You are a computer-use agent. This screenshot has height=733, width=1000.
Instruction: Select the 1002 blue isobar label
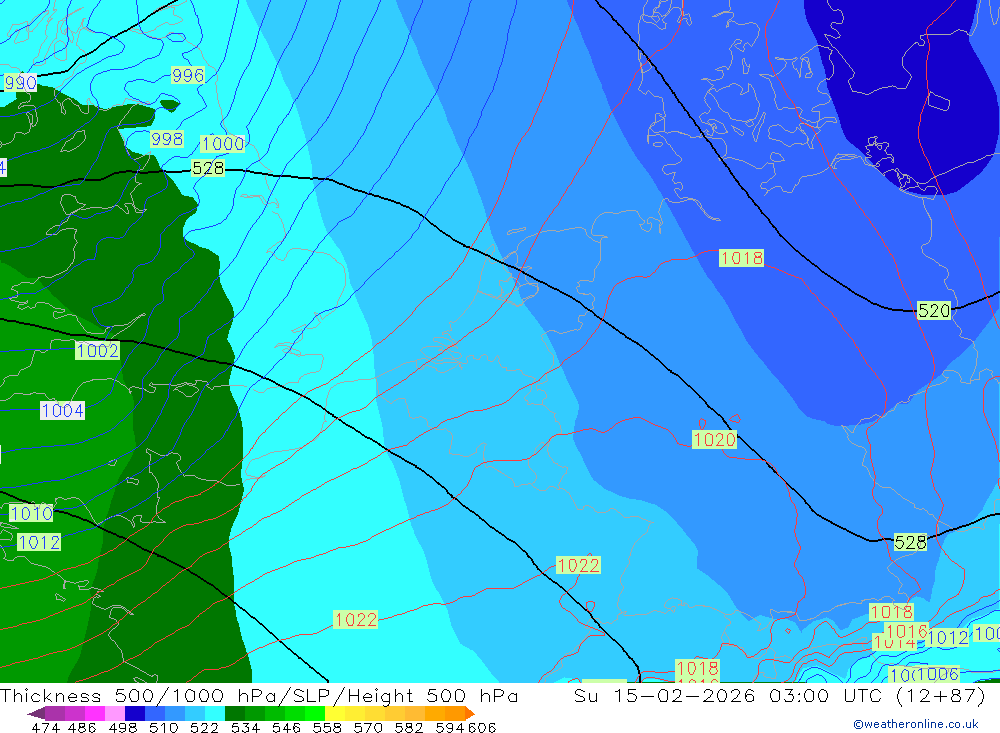click(98, 350)
